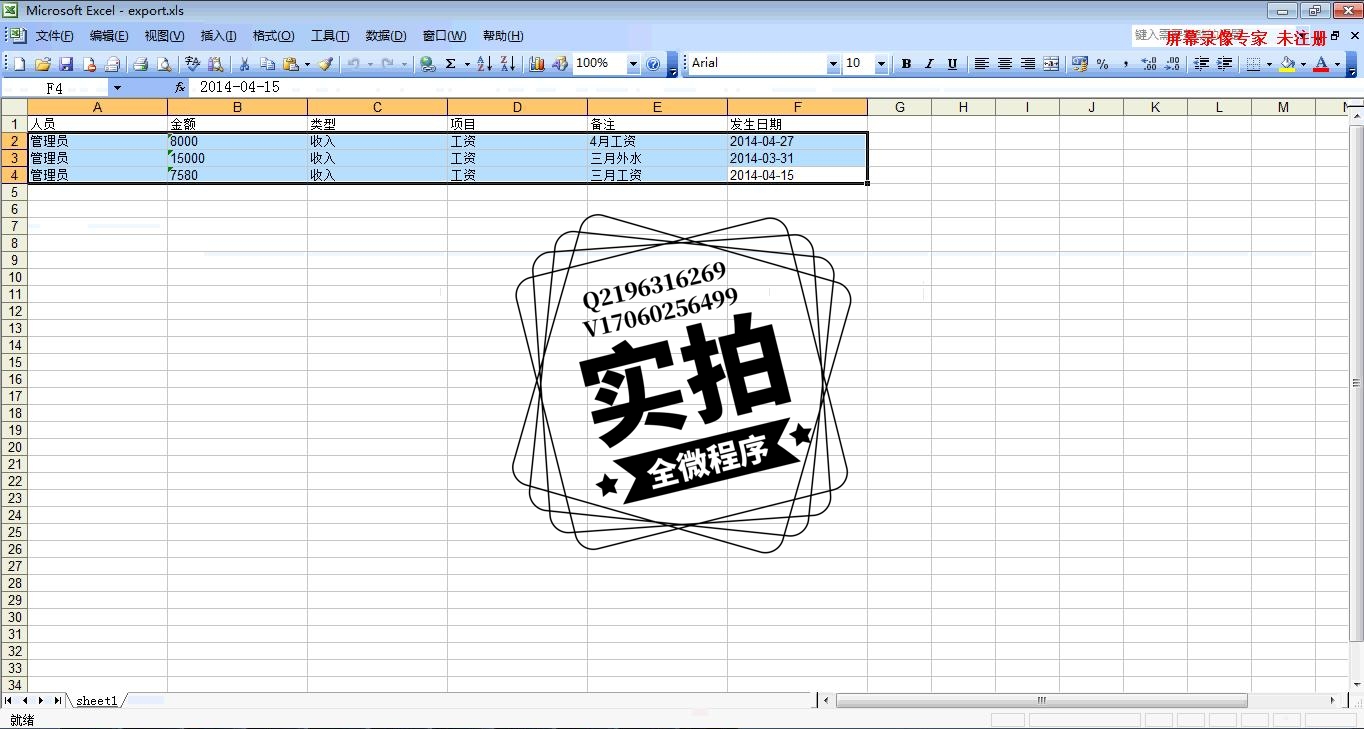The height and width of the screenshot is (729, 1364).
Task: Expand the zoom 100% dropdown
Action: coord(633,64)
